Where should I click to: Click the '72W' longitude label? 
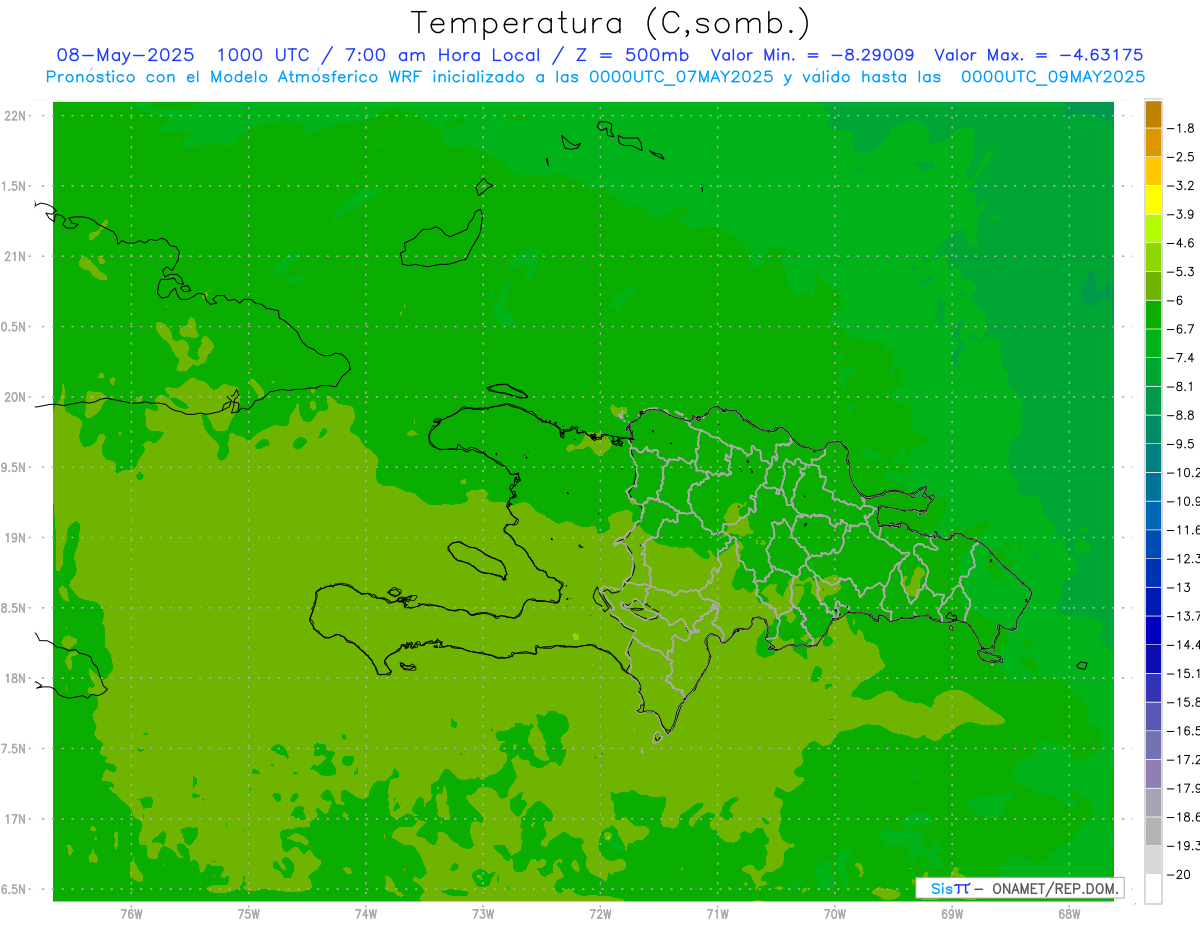pyautogui.click(x=600, y=914)
